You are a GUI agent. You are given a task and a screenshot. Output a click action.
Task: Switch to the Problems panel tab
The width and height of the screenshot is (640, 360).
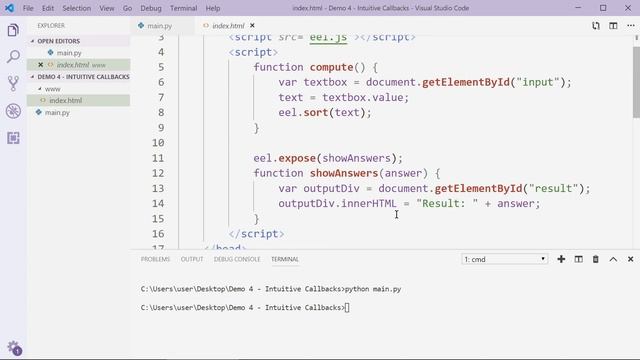click(x=155, y=259)
